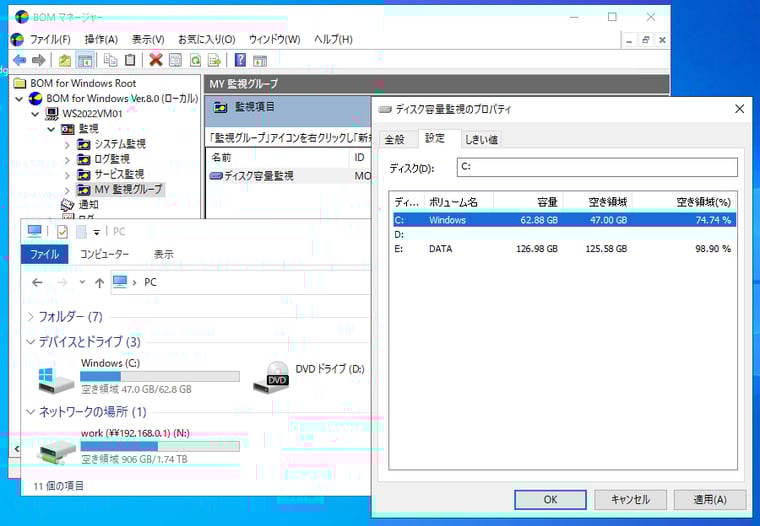Click the ディスク(D) input field
The image size is (760, 526).
[x=597, y=167]
